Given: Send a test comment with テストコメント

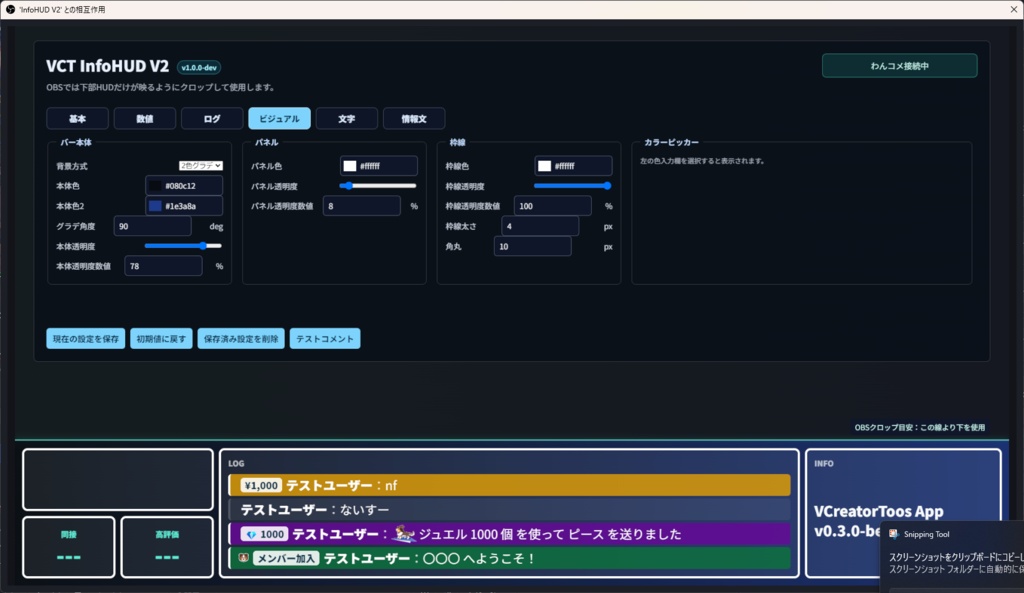Looking at the screenshot, I should pyautogui.click(x=325, y=339).
